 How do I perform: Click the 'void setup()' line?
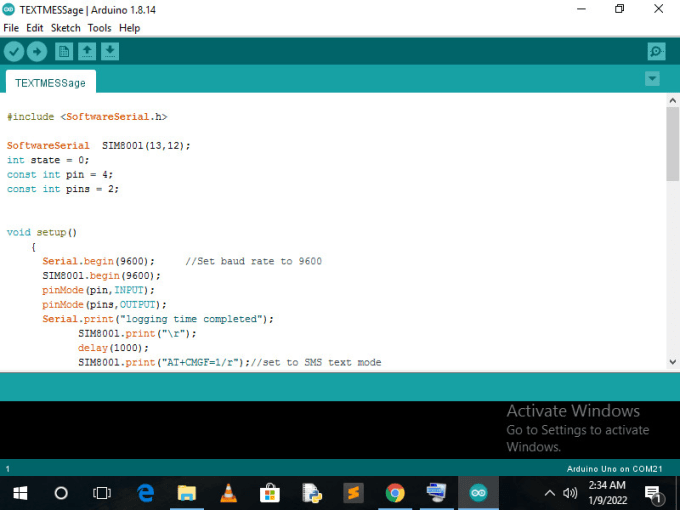[42, 232]
